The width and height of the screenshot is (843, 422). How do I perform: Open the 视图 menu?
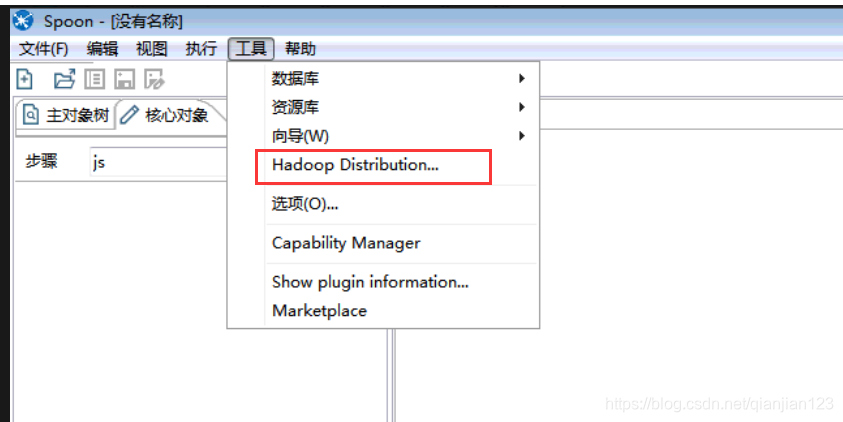point(152,49)
